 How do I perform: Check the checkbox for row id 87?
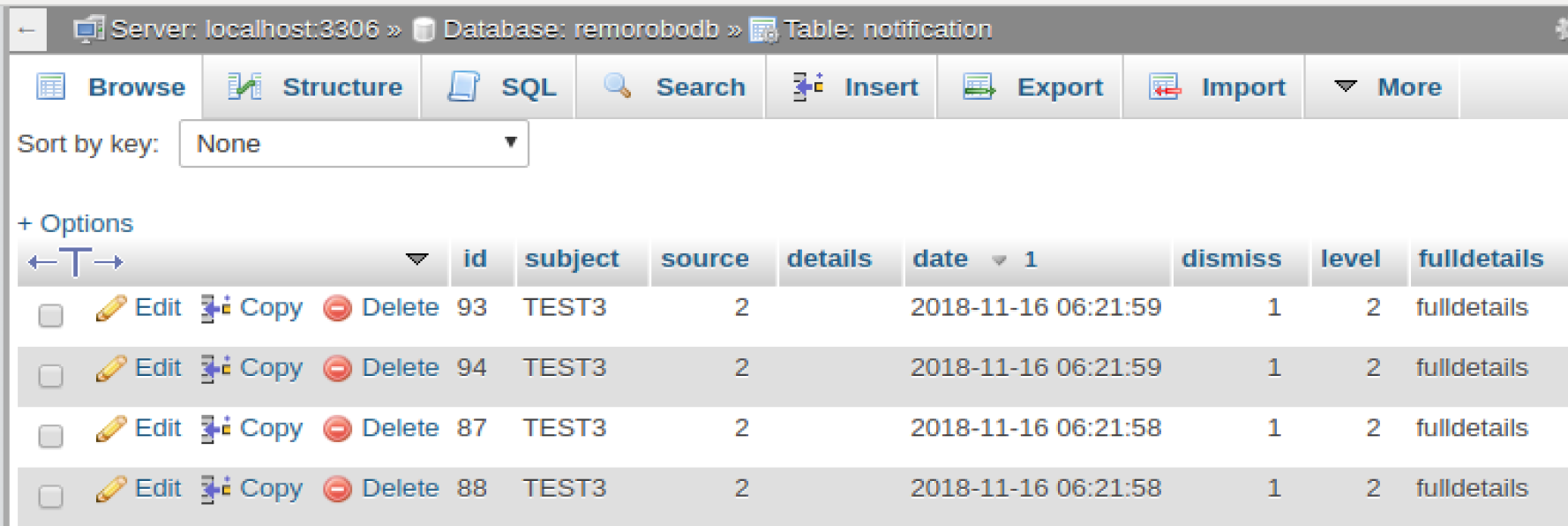pos(51,436)
